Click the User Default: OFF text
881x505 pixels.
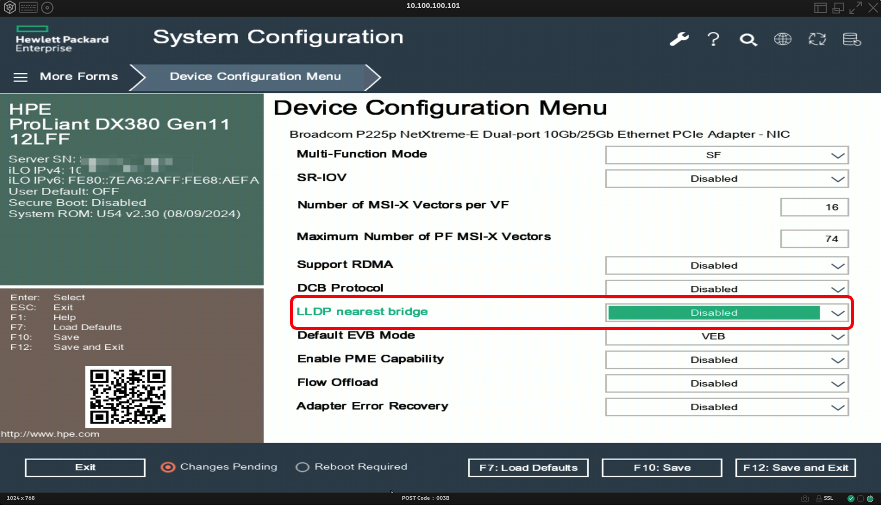click(x=63, y=192)
